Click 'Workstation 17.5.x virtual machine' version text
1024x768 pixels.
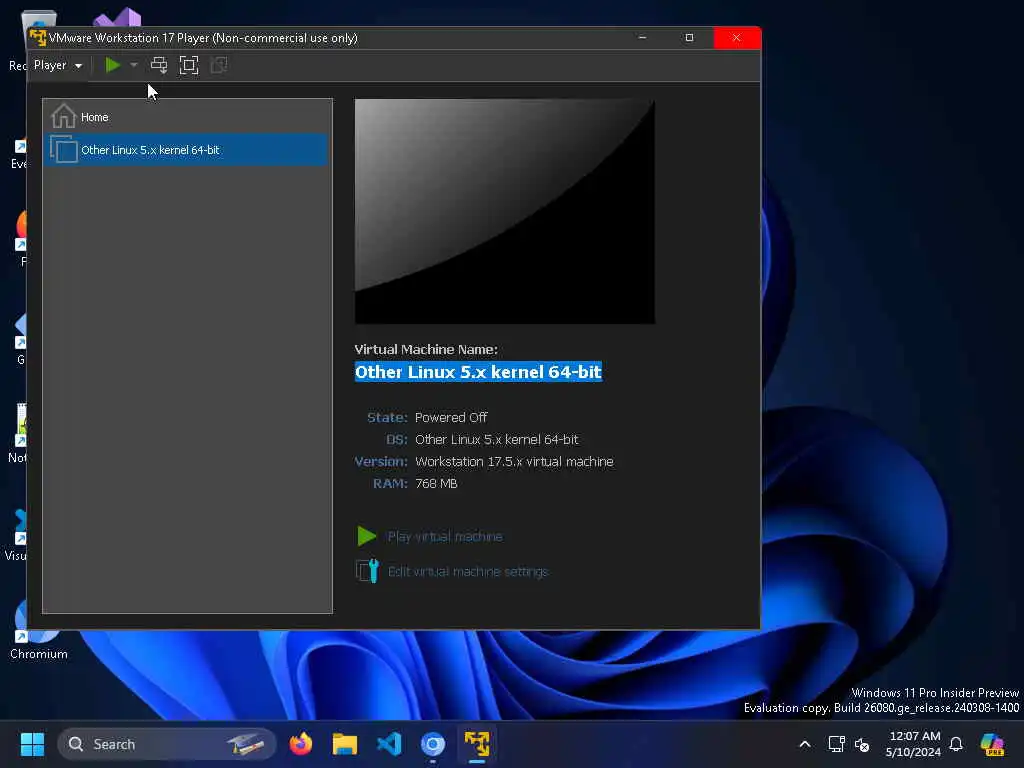514,462
